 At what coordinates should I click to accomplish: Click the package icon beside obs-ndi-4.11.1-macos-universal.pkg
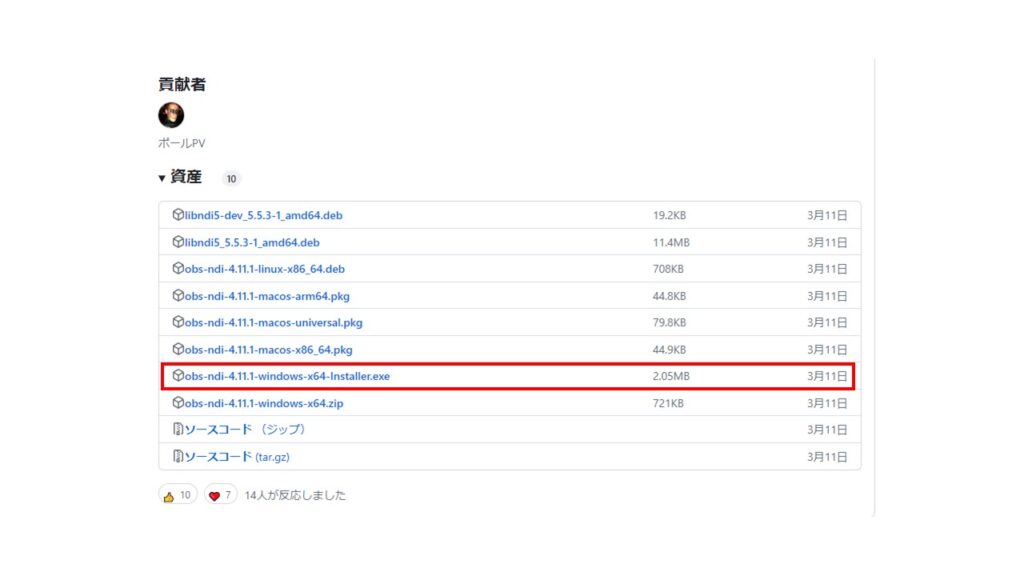point(178,321)
